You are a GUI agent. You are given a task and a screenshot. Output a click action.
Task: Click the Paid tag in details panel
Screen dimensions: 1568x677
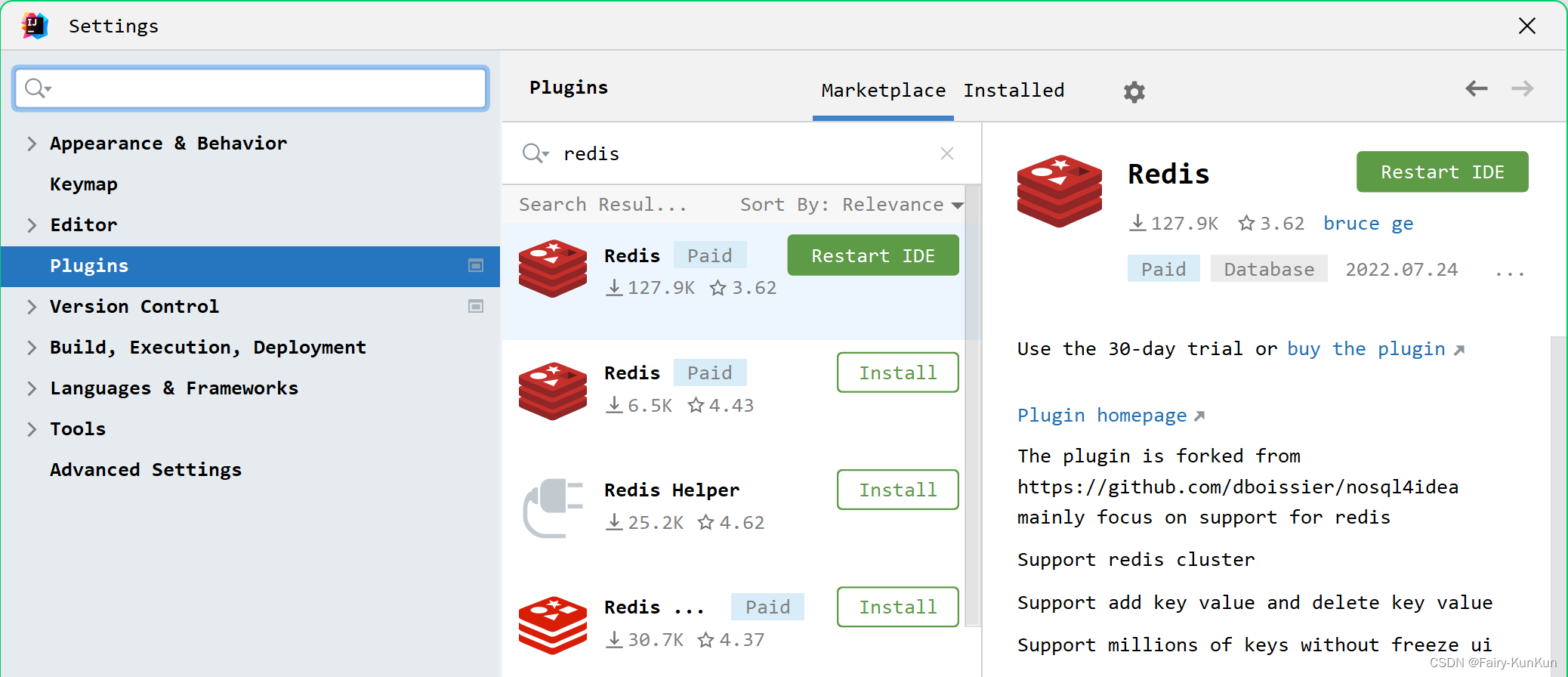1163,269
